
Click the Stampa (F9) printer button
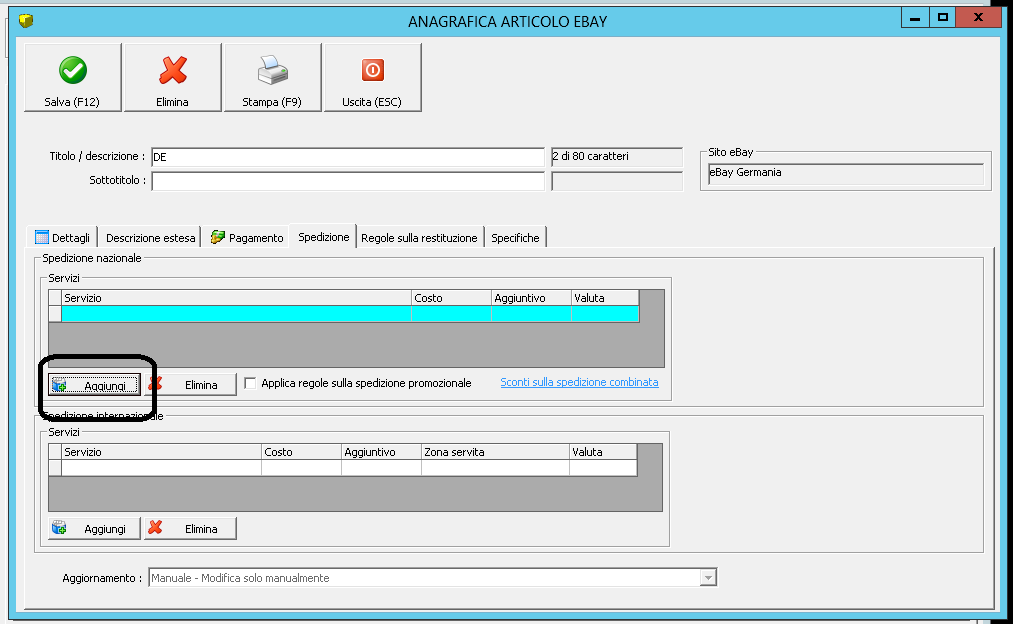272,78
